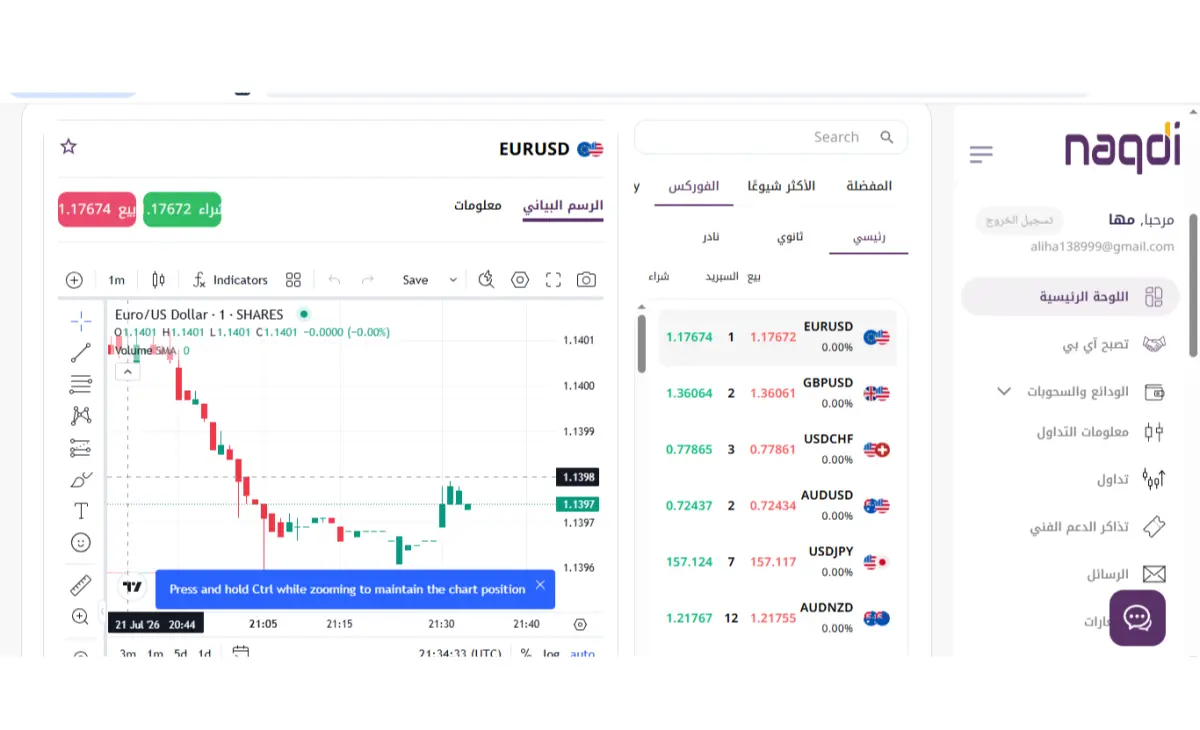Select the USDJPY row in list
Viewport: 1200px width, 730px height.
777,562
